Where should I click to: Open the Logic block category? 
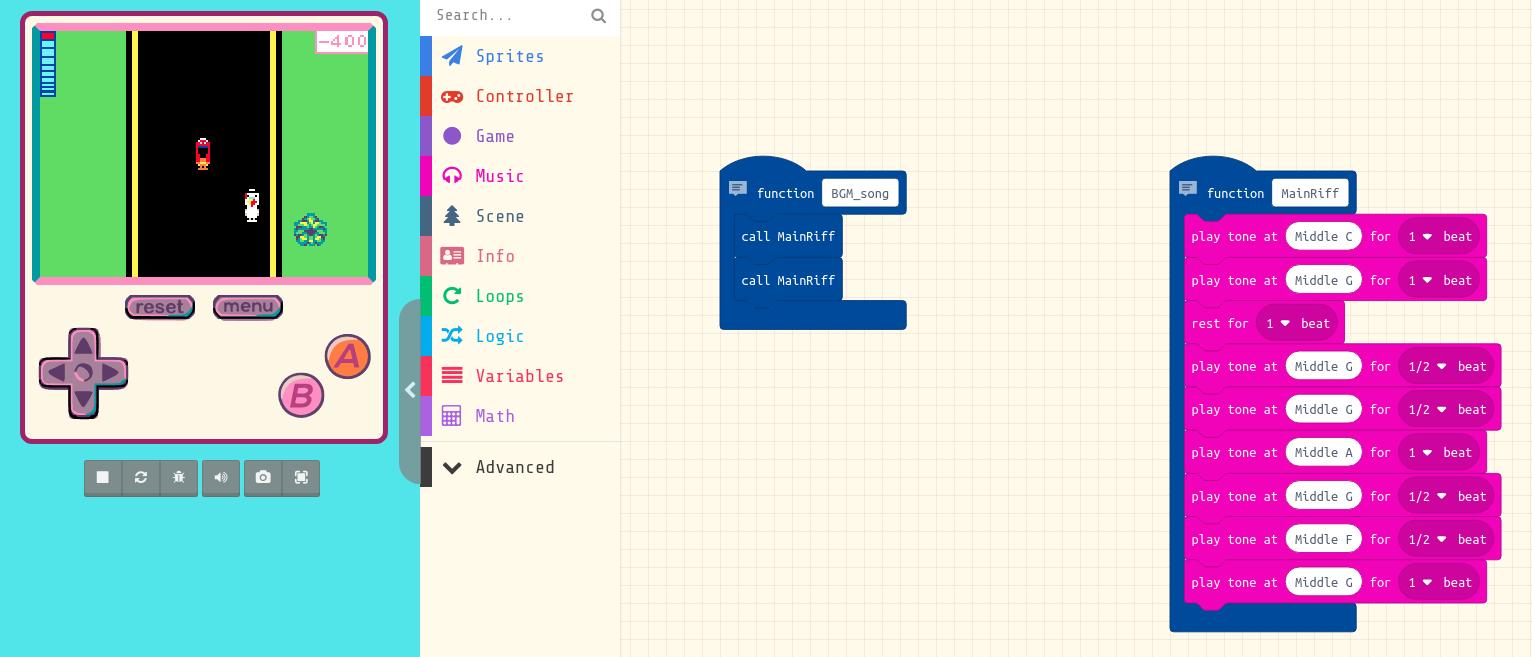tap(499, 336)
